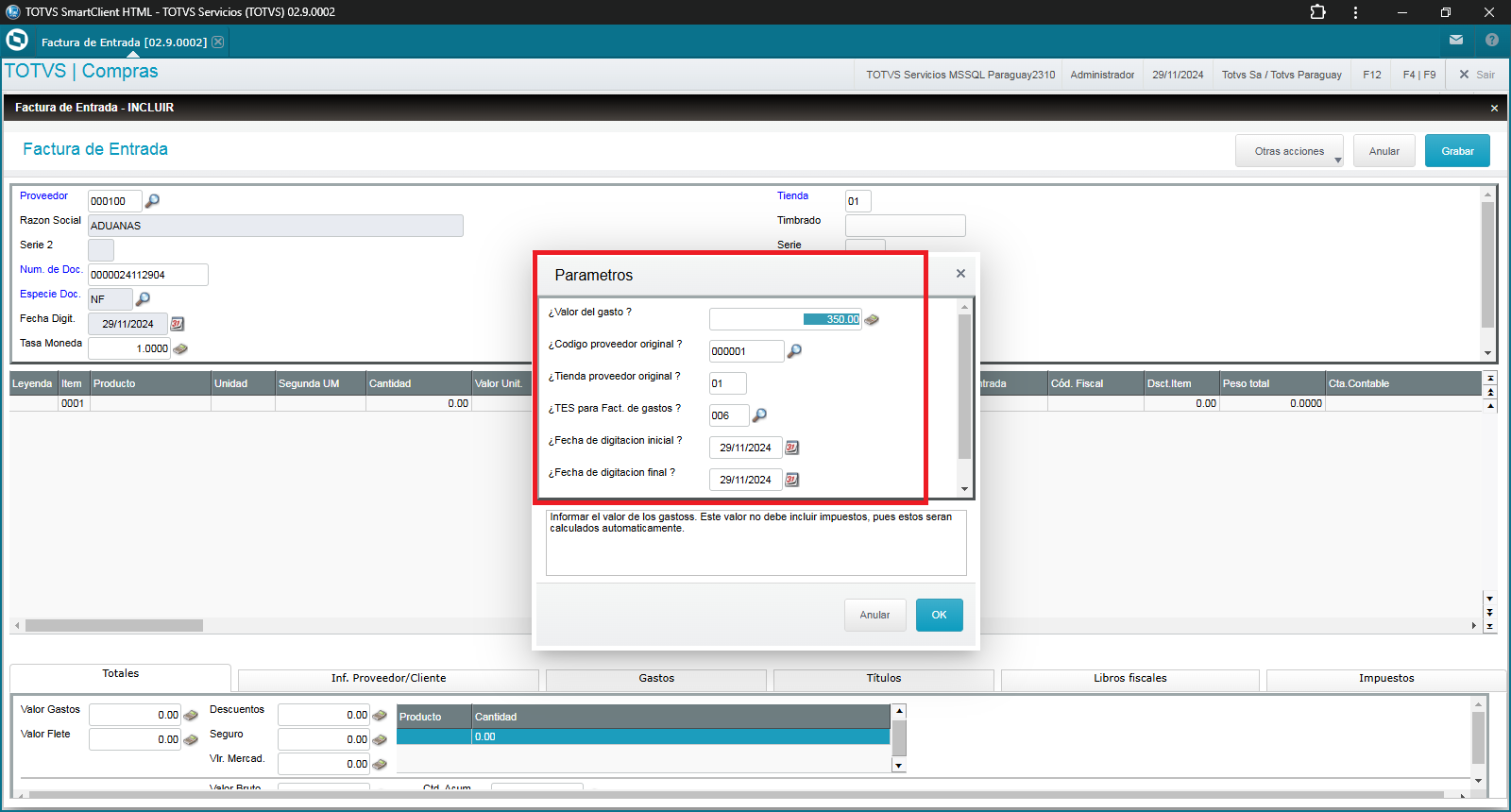Click the Anular button in the header
Viewport: 1511px width, 812px height.
point(1384,151)
